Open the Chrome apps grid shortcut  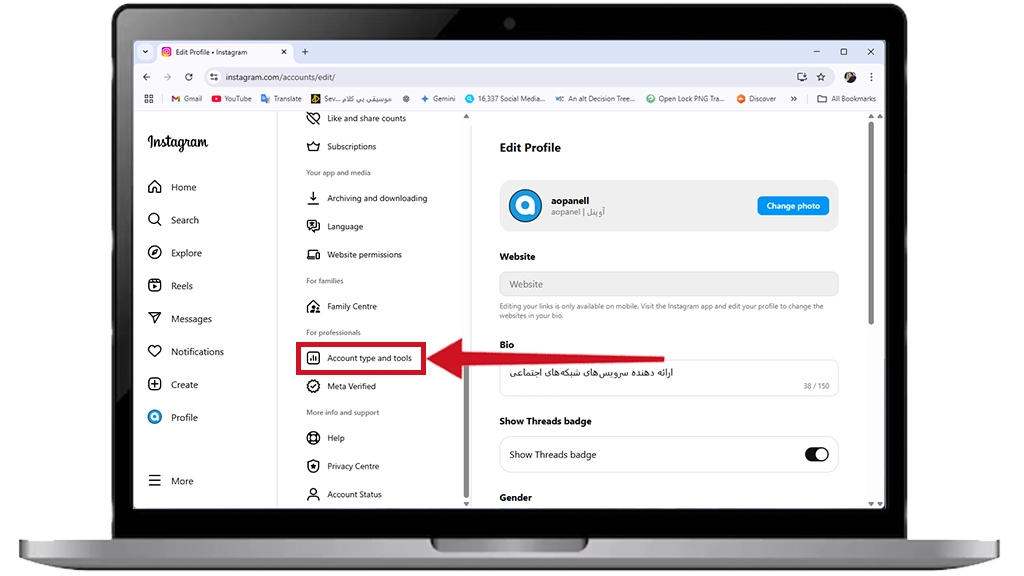(x=149, y=99)
